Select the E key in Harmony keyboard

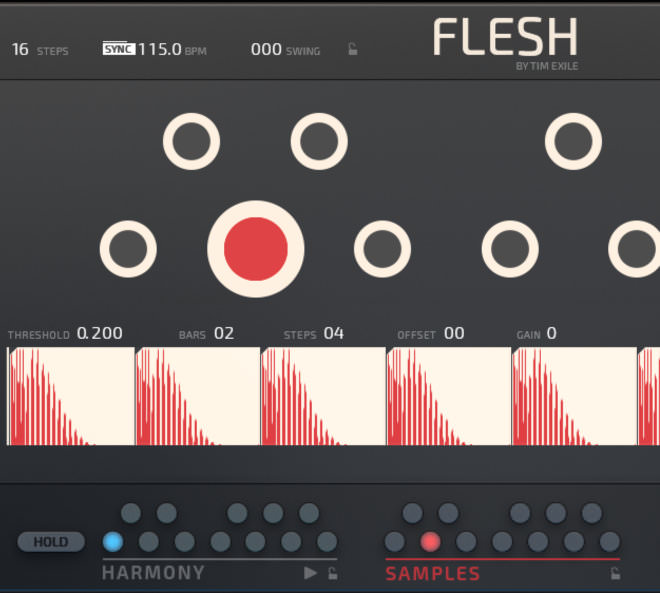pyautogui.click(x=184, y=542)
